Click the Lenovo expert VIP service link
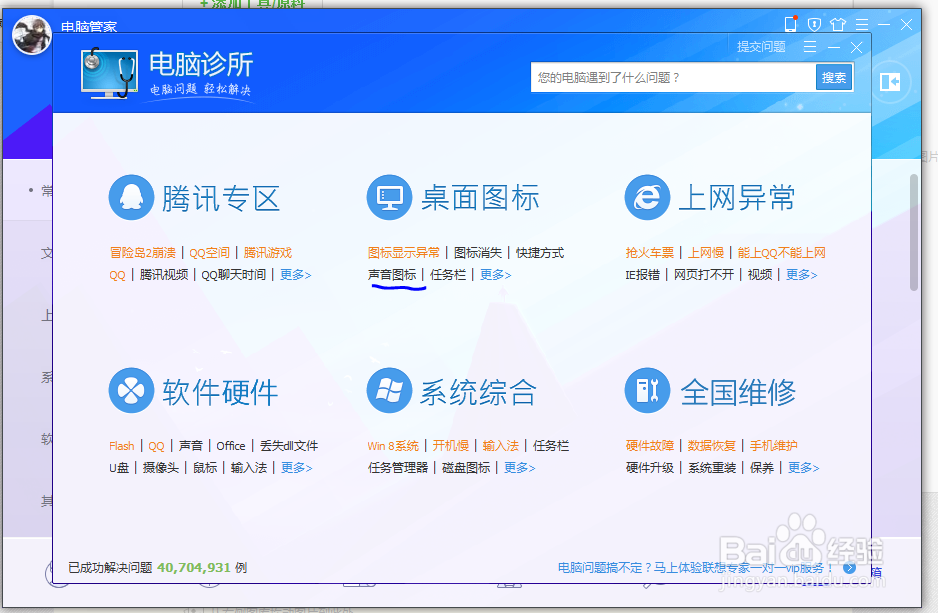 [x=696, y=568]
